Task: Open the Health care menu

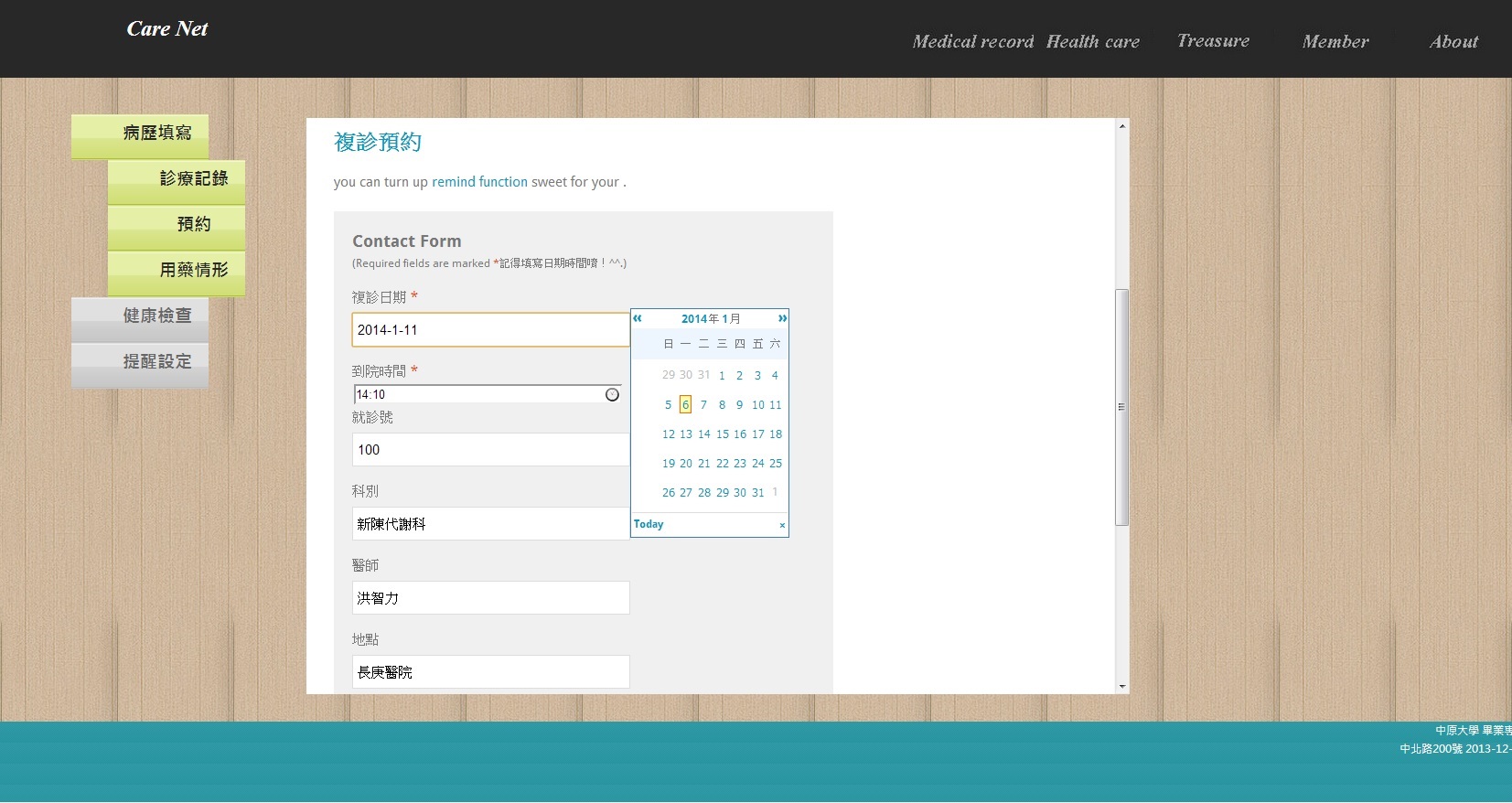Action: point(1092,41)
